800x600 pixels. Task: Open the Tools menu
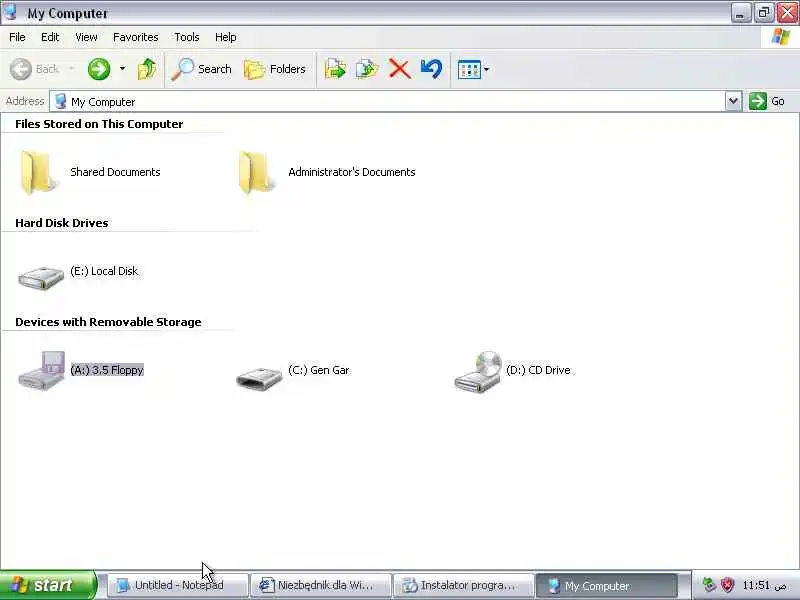(x=187, y=37)
